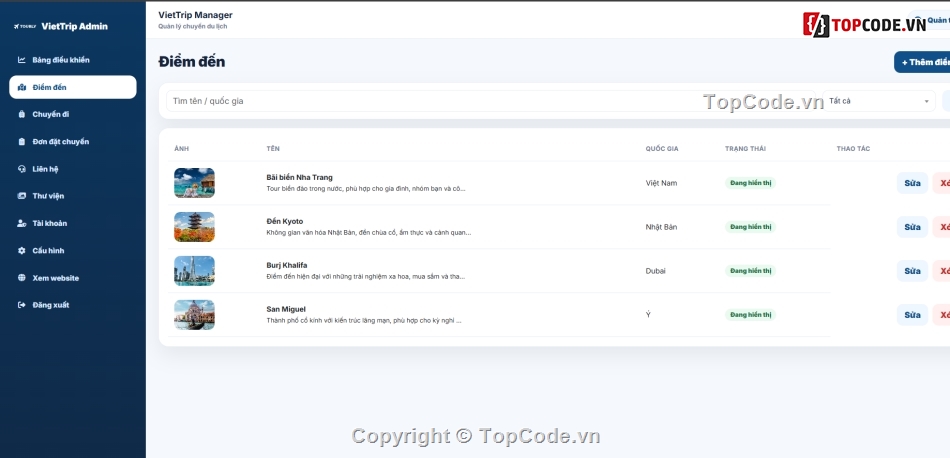Log out via Đăng xuất
The width and height of the screenshot is (950, 458).
tap(73, 305)
